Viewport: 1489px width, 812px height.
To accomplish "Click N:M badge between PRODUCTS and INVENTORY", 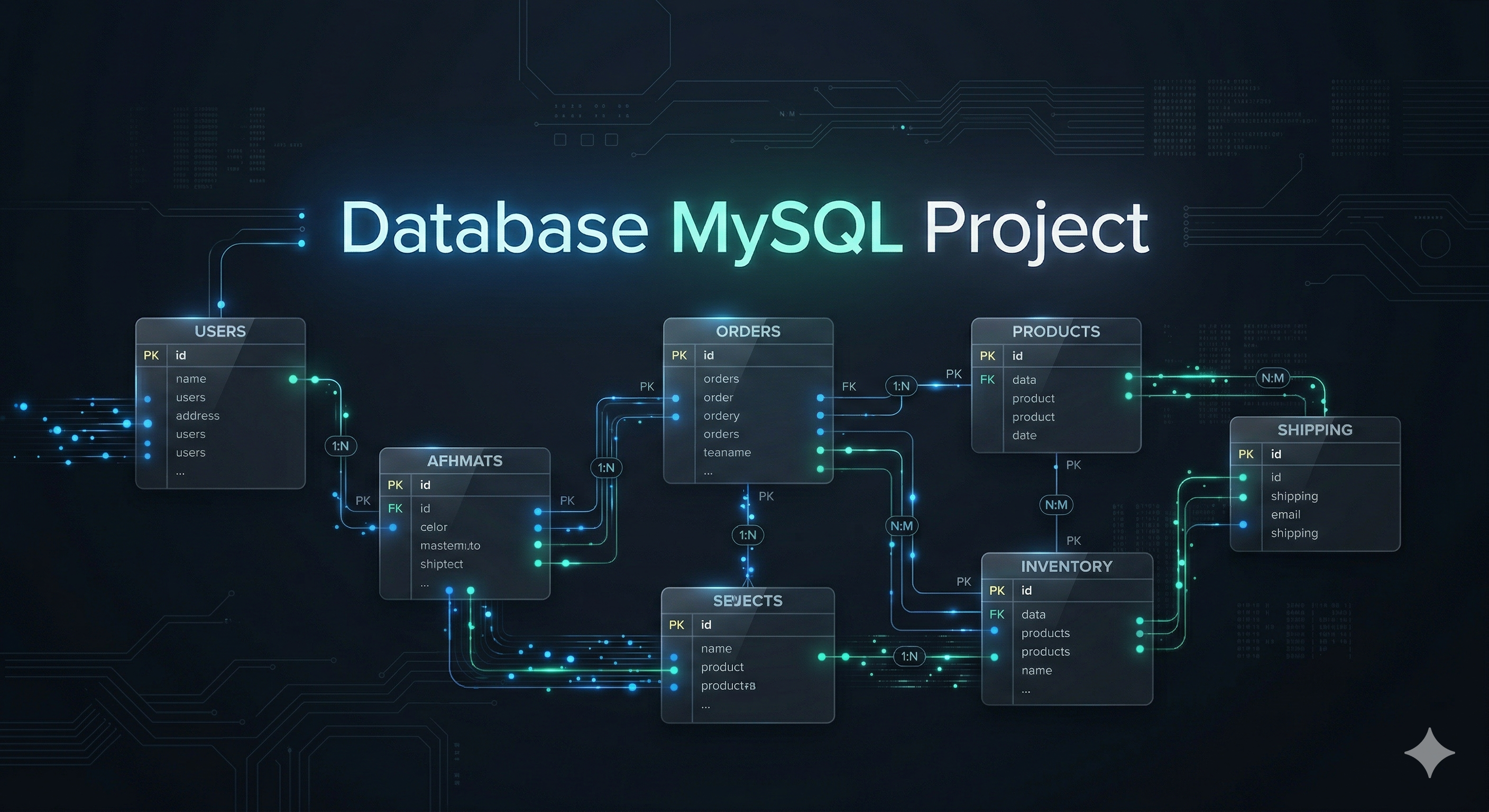I will (x=1056, y=505).
